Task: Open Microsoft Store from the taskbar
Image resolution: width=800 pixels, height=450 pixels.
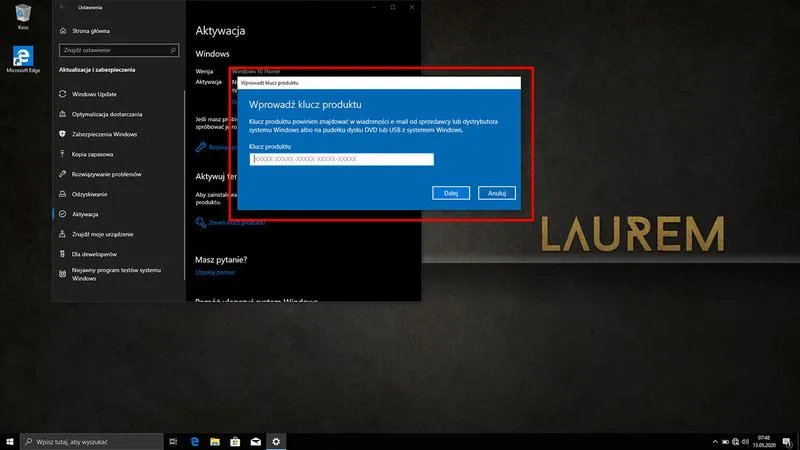Action: (x=235, y=441)
